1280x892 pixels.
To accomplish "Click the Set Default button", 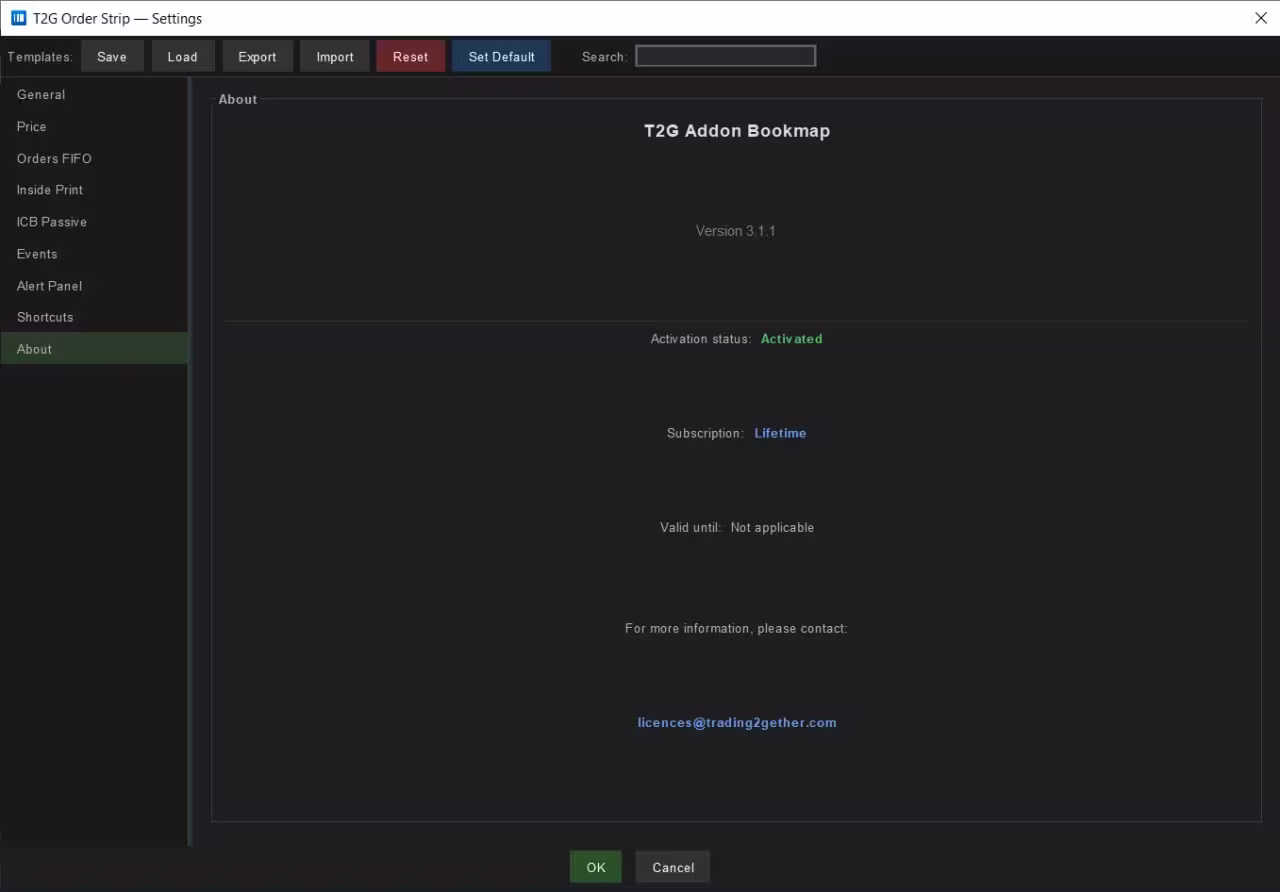I will click(502, 57).
